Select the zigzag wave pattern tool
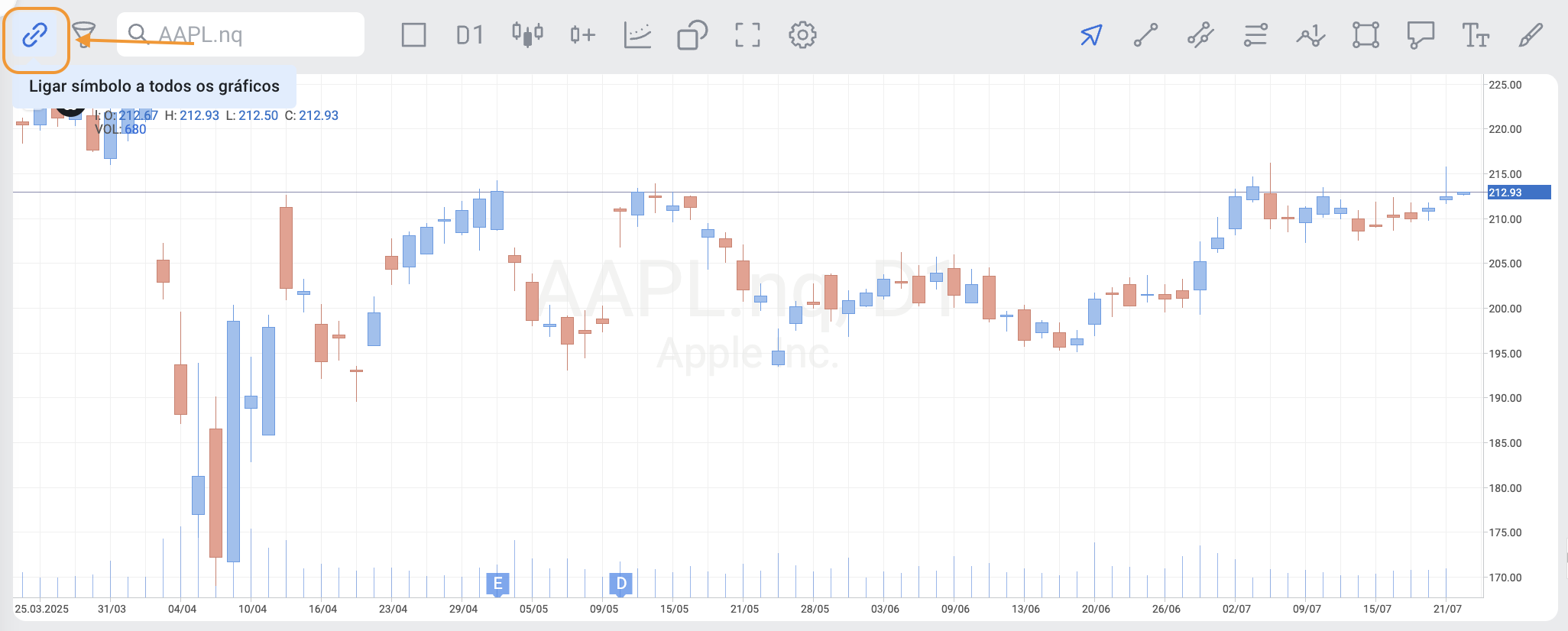Image resolution: width=1568 pixels, height=631 pixels. click(x=1310, y=34)
